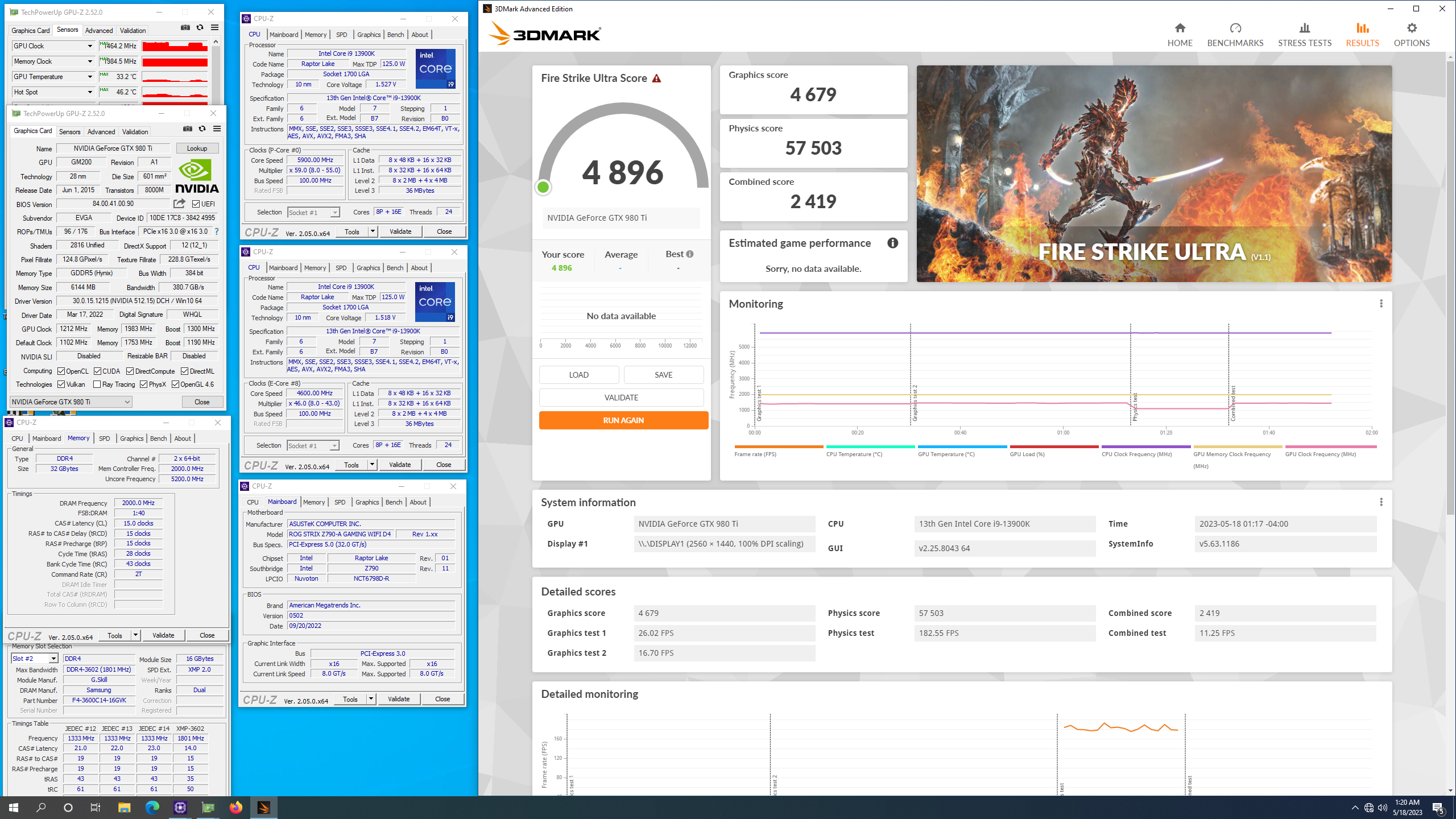Expand GPU Clock sensor dropdown
Image resolution: width=1456 pixels, height=819 pixels.
[89, 46]
